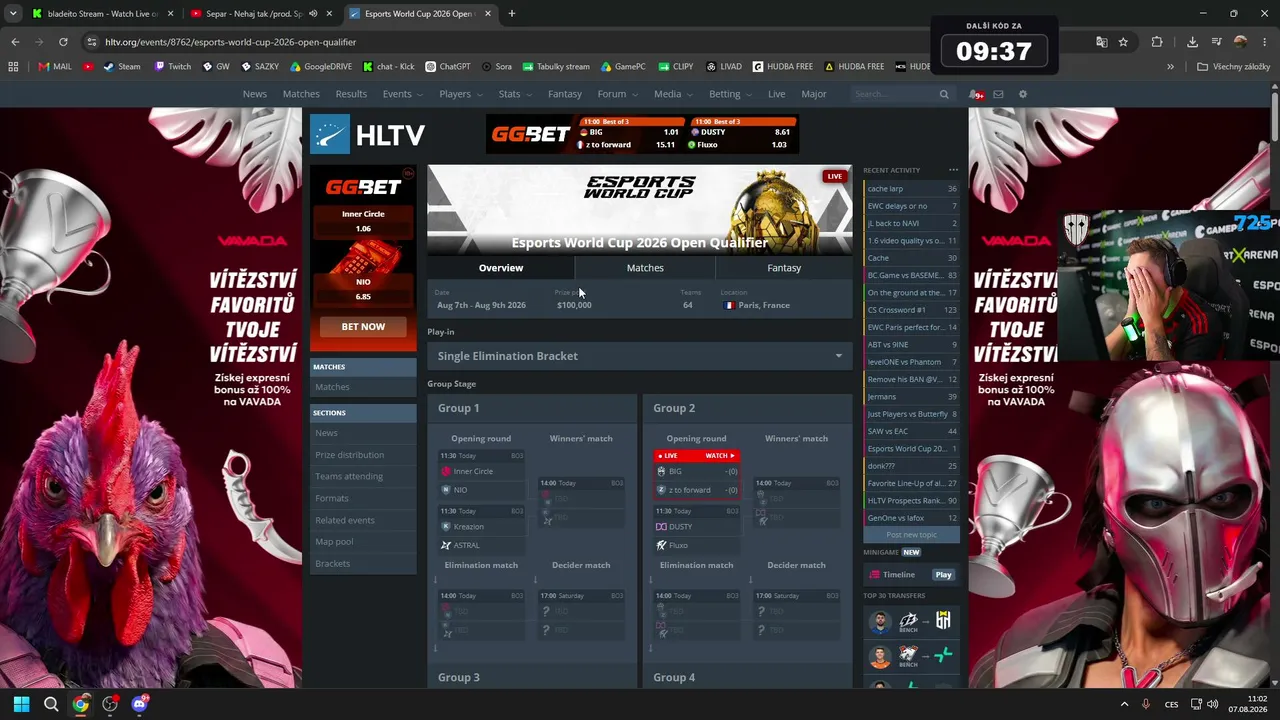
Task: Click the HLTV search input field
Action: tap(893, 94)
